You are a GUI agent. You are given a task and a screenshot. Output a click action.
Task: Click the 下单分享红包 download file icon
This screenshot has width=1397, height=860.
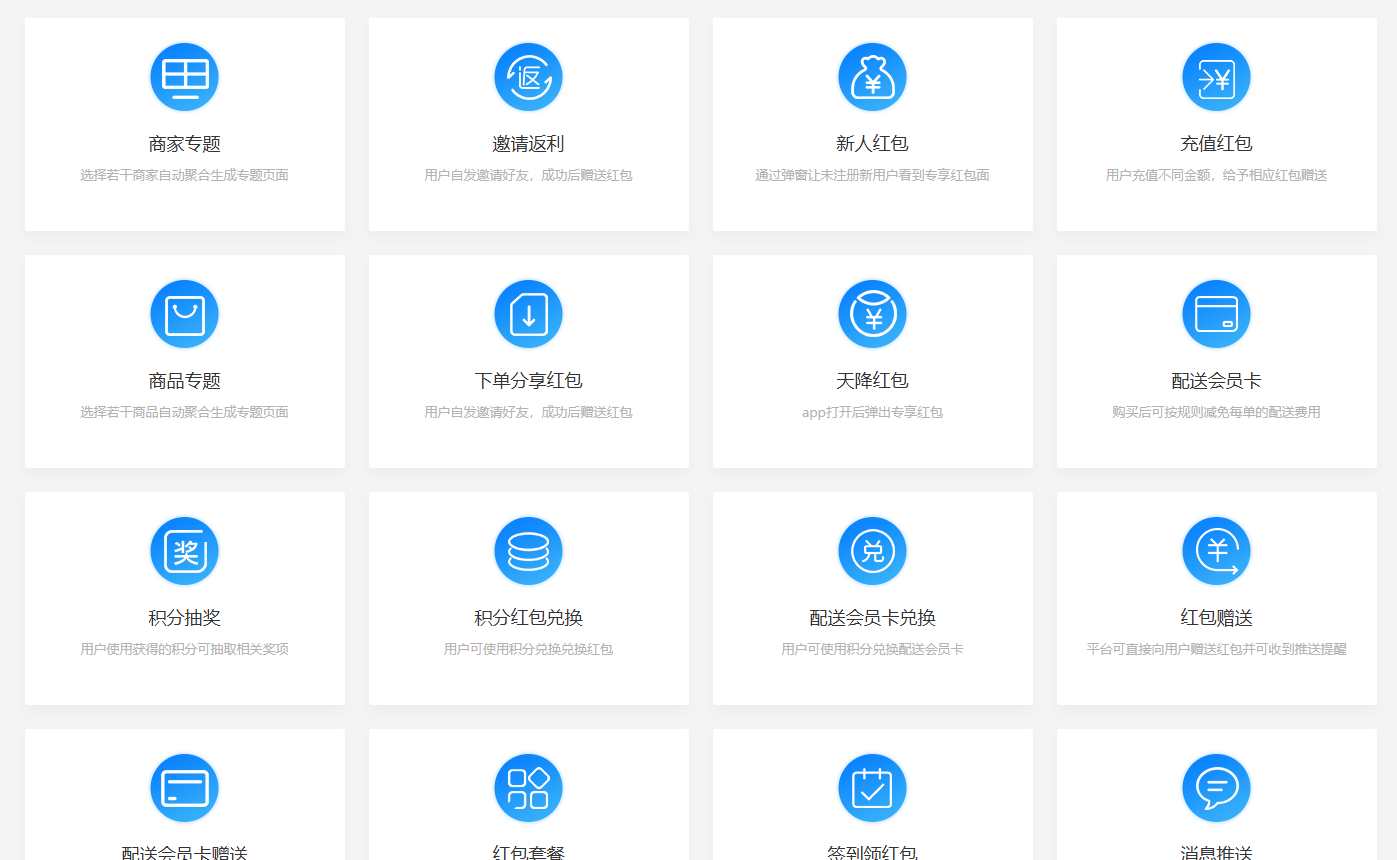[528, 315]
